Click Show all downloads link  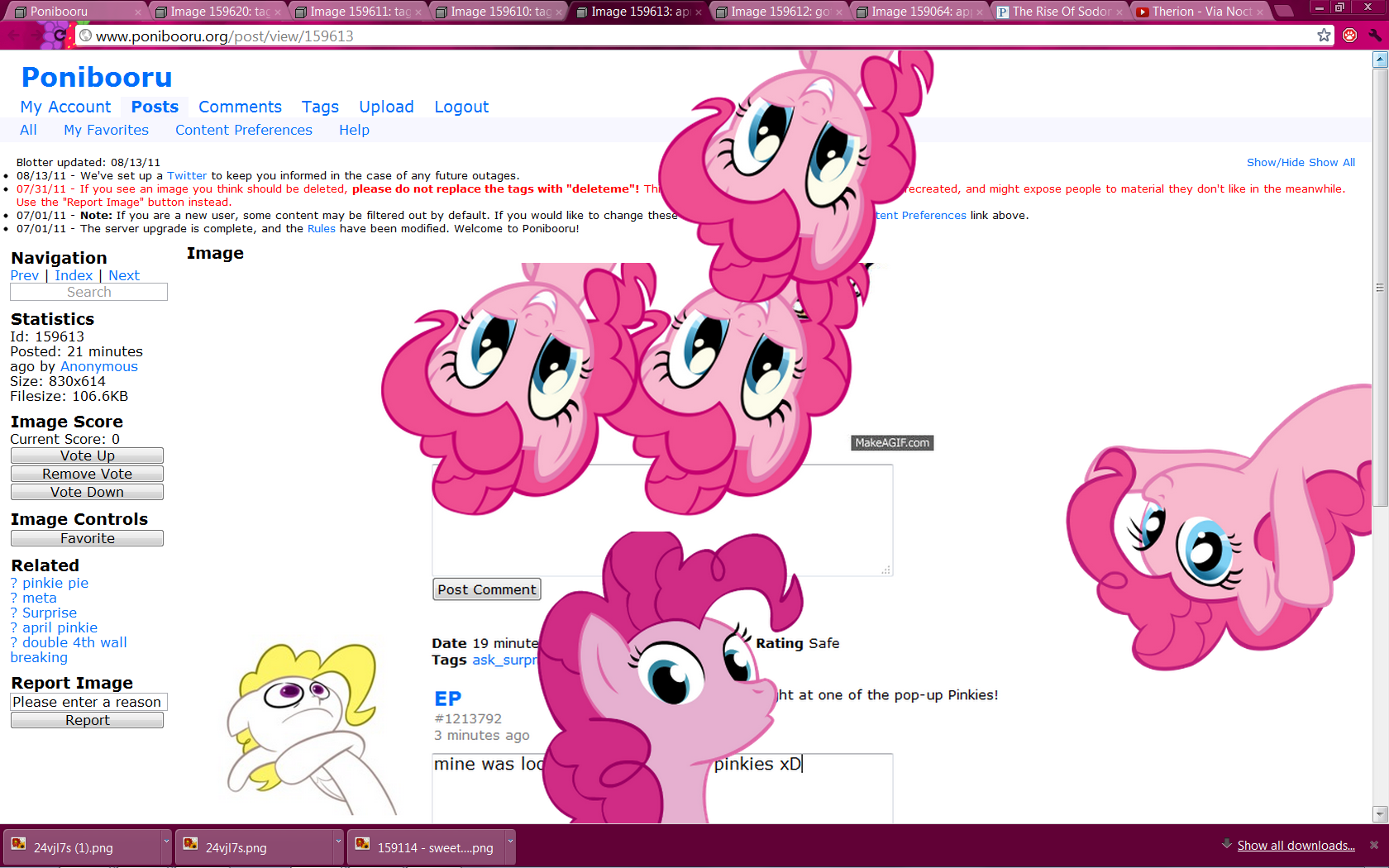[x=1296, y=846]
